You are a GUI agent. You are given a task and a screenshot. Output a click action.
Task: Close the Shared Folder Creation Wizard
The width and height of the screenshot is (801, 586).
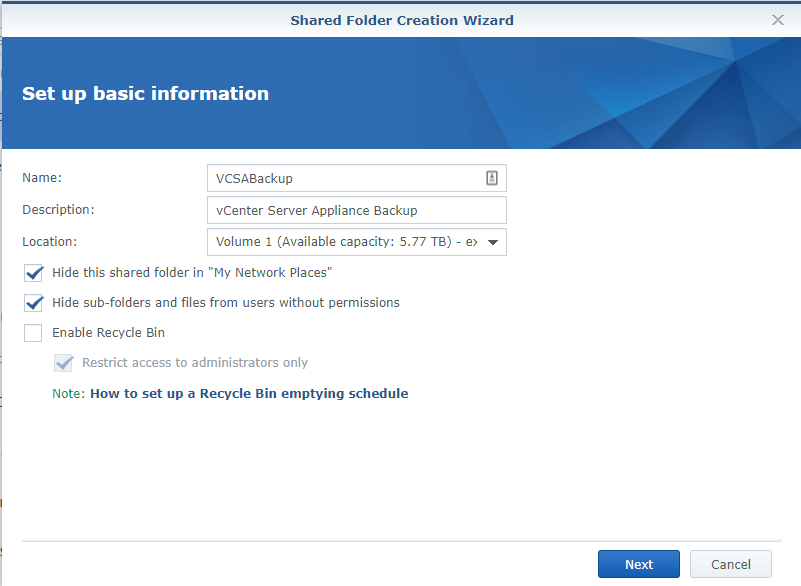[778, 20]
